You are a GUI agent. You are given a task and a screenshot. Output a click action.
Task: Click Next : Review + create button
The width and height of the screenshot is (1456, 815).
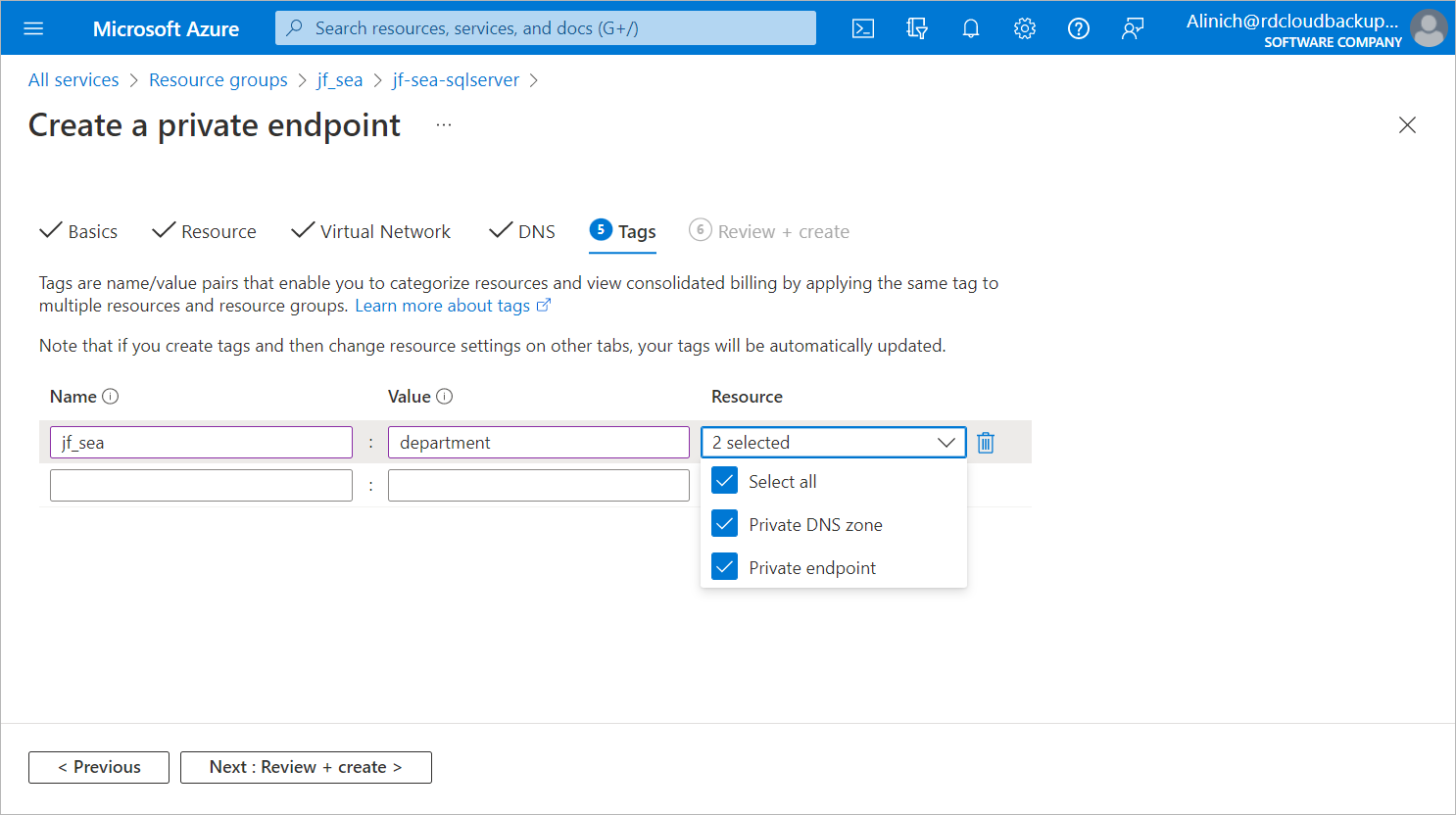(x=306, y=767)
